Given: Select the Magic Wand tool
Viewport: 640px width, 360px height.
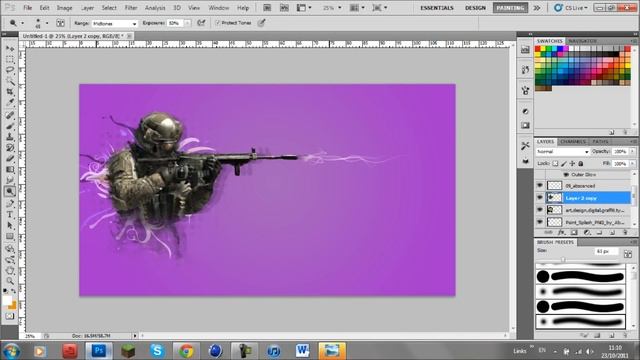Looking at the screenshot, I should tap(10, 81).
